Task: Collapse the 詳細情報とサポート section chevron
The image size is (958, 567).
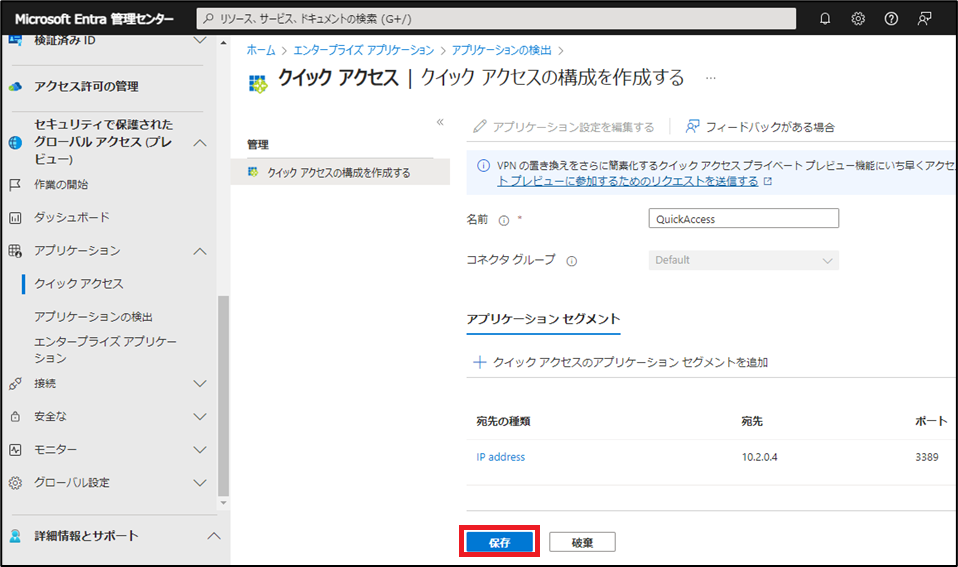Action: pos(213,536)
